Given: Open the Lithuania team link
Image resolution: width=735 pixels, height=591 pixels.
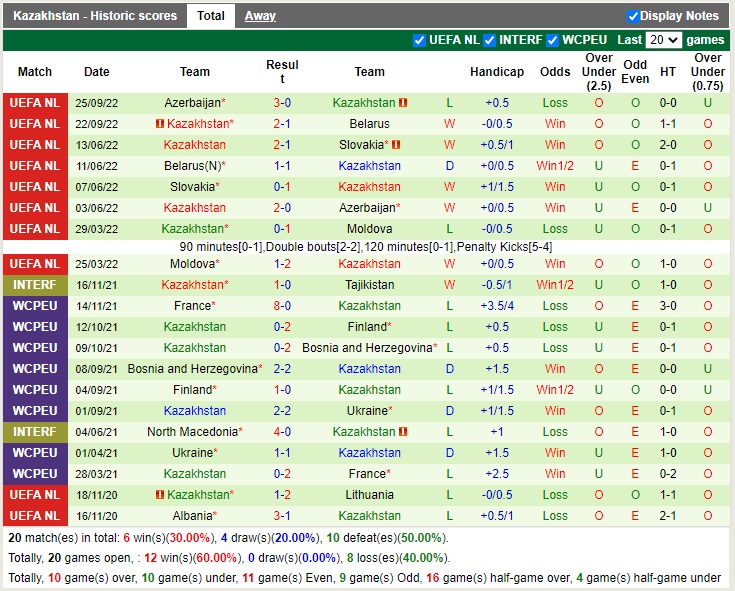Looking at the screenshot, I should tap(369, 495).
